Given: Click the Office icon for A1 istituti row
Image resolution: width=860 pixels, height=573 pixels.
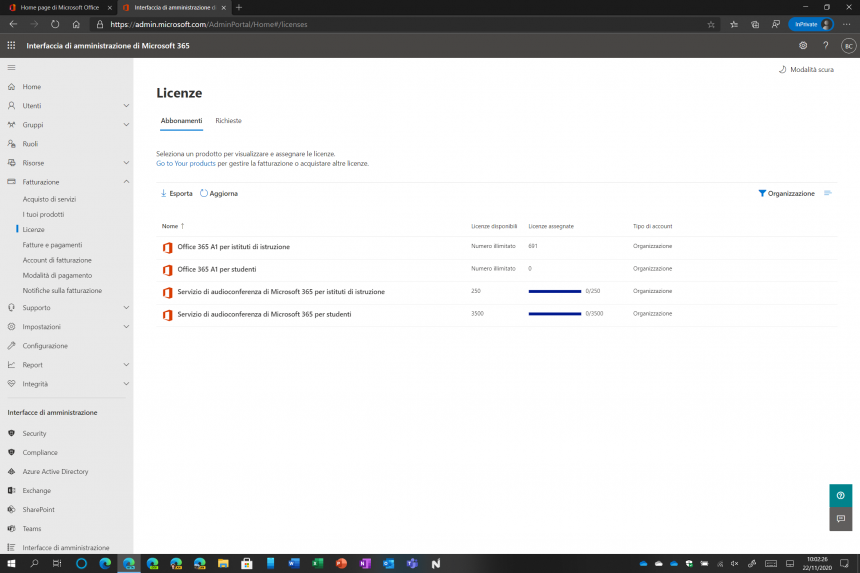Looking at the screenshot, I should (167, 247).
